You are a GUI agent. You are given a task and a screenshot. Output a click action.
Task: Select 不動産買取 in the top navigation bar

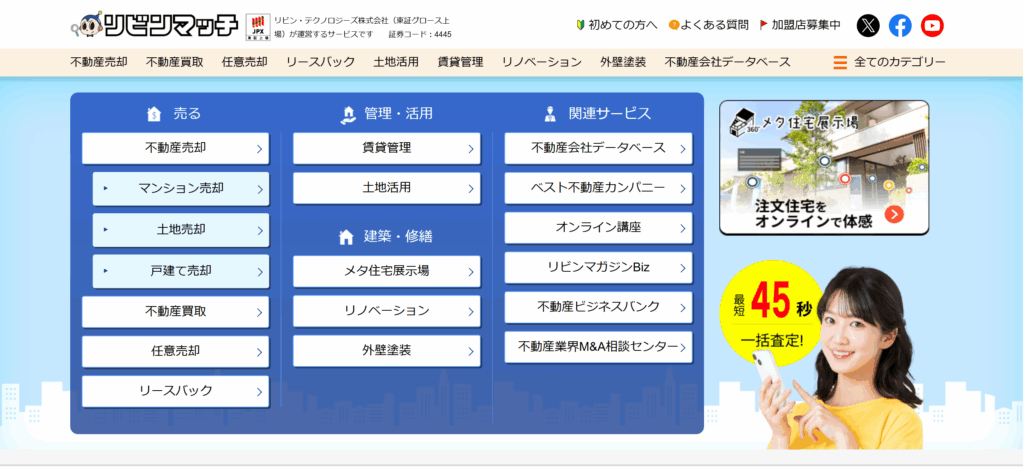(x=175, y=62)
